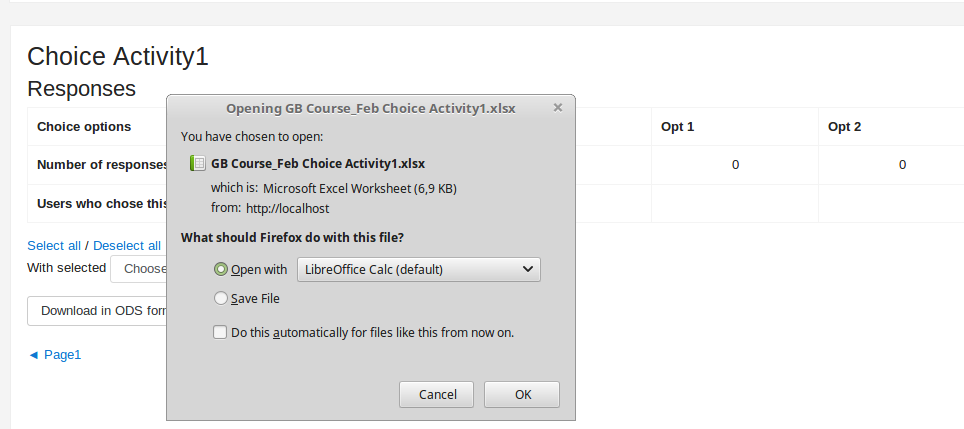Enable Do this automatically checkbox
This screenshot has width=964, height=429.
(x=219, y=333)
